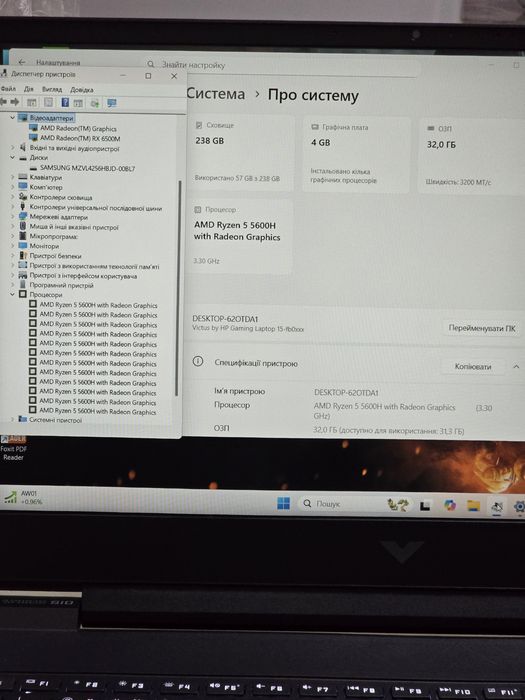525x700 pixels.
Task: Click the Back arrow in Device Manager toolbar
Action: tap(4, 102)
